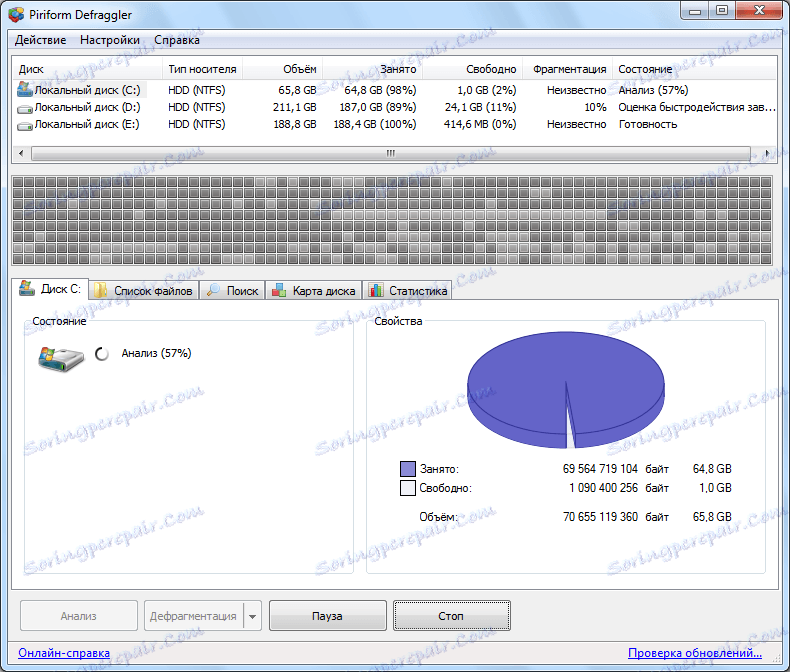Sort by the Свободно column header
The image size is (790, 672).
[472, 69]
